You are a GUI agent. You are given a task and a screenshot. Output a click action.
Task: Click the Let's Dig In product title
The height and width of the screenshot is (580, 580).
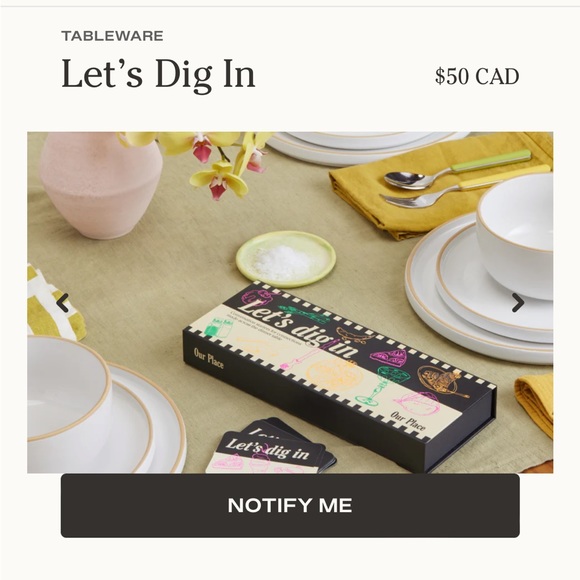tap(158, 75)
